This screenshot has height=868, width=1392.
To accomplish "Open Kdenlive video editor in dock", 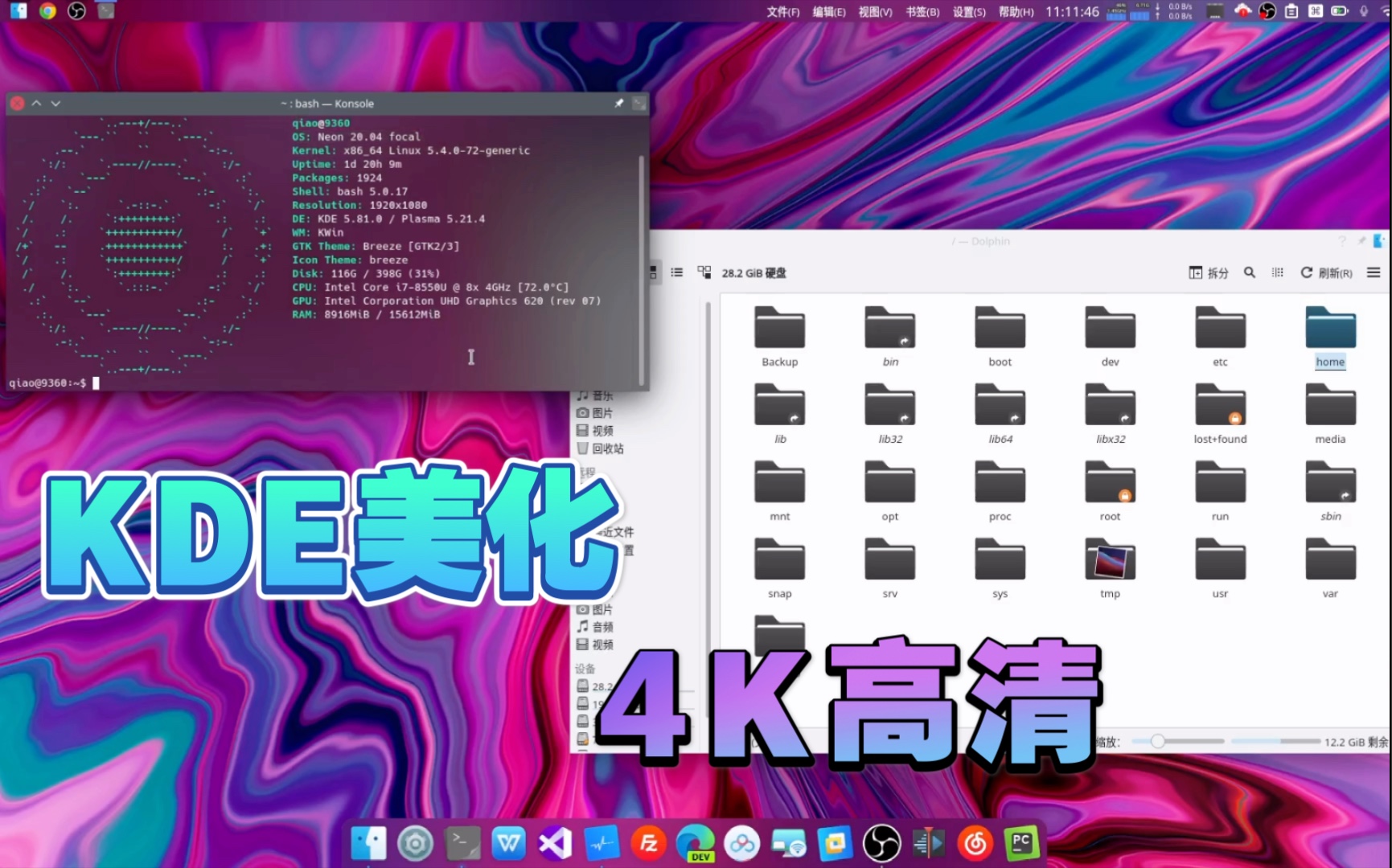I will [x=929, y=843].
